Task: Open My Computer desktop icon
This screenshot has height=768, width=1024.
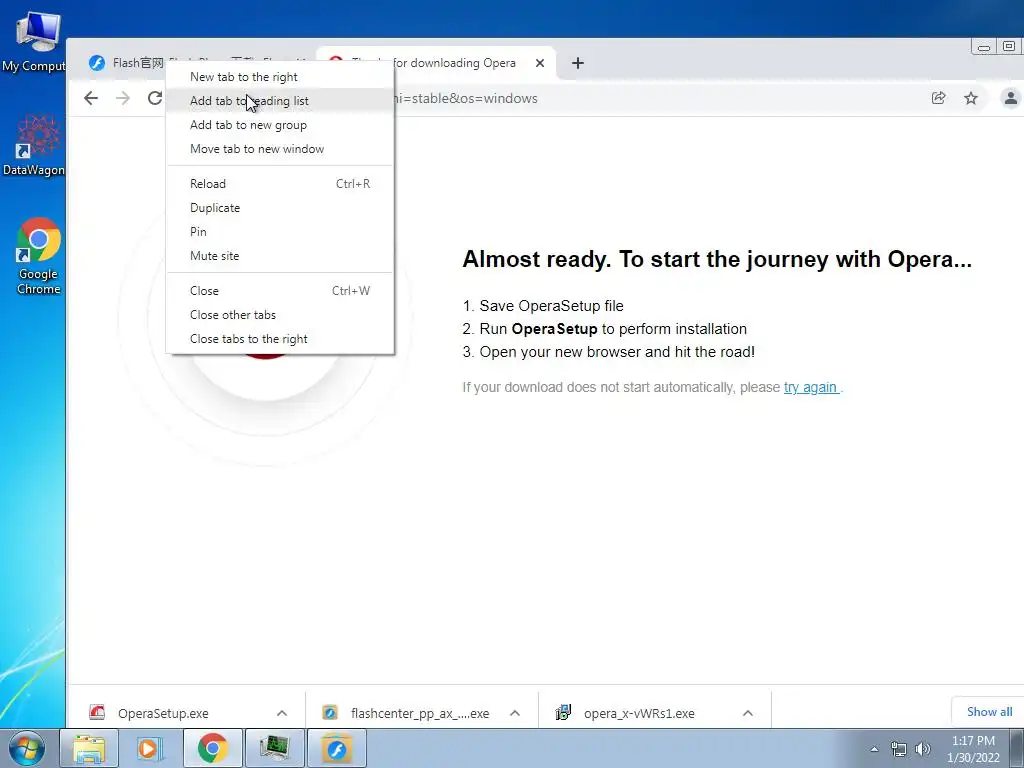Action: click(x=34, y=40)
